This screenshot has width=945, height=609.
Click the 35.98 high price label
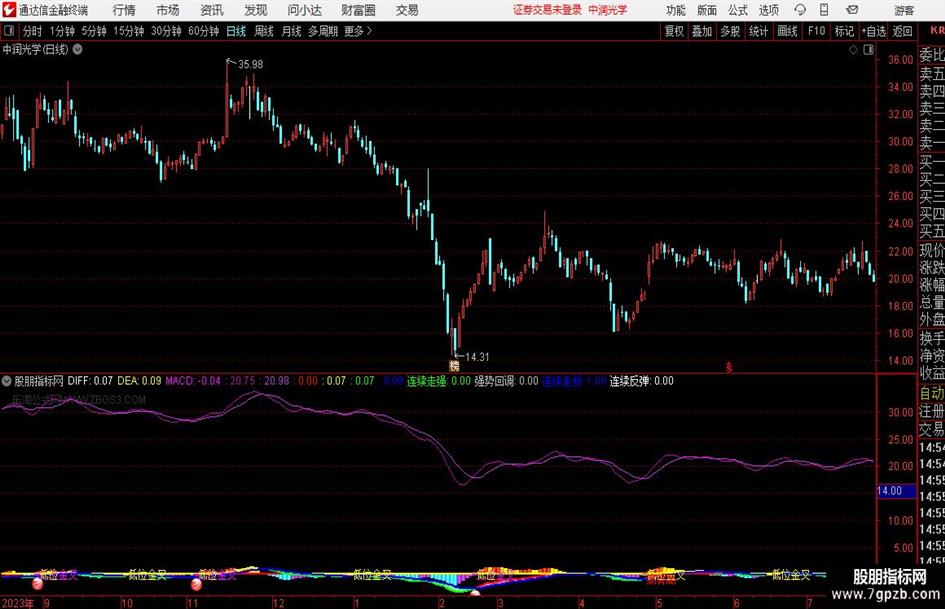click(x=250, y=64)
